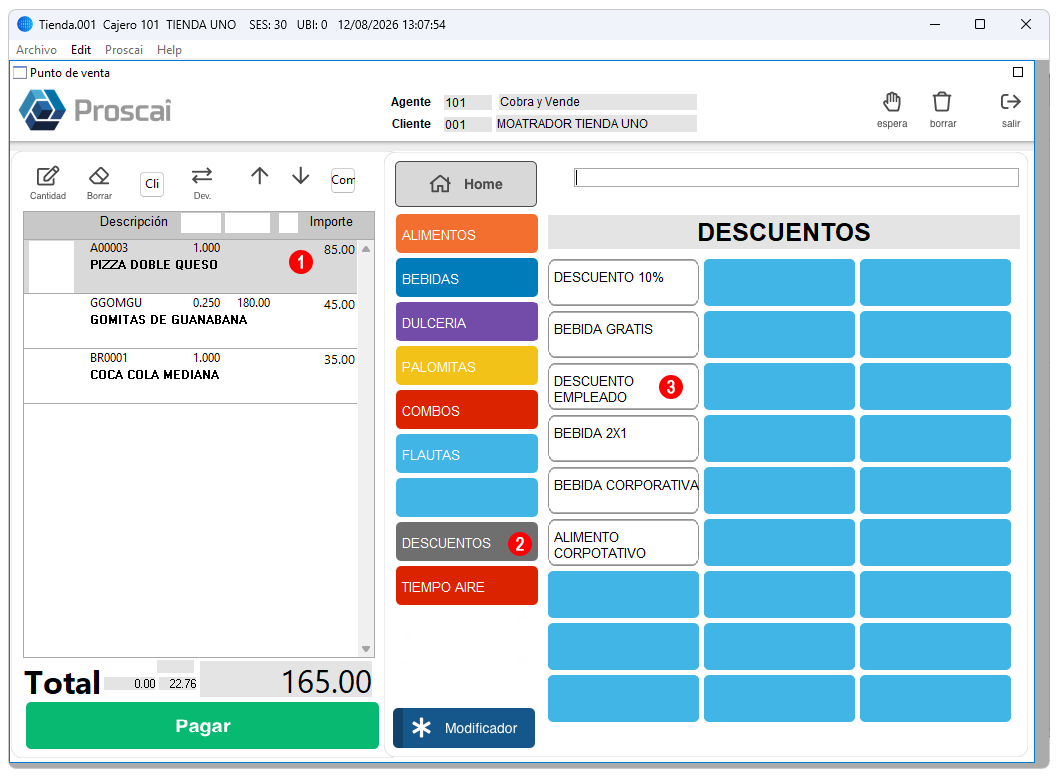Click the Cliente code field 001

467,124
